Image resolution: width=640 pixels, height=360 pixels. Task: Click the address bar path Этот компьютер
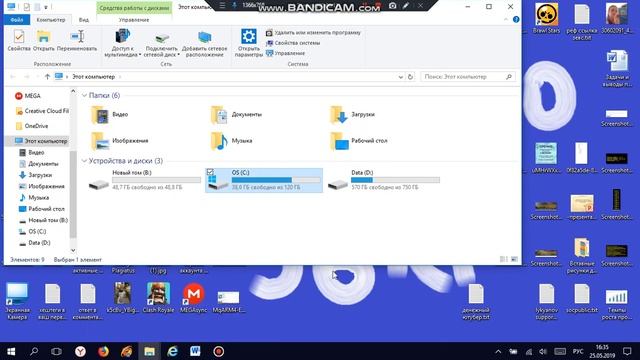coord(93,77)
